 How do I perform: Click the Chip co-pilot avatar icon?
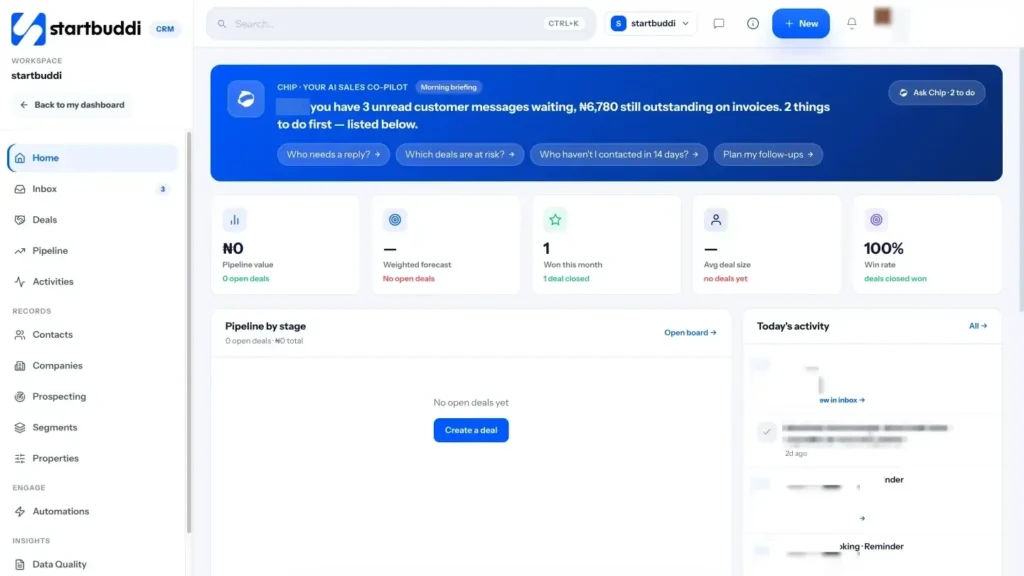pos(246,99)
